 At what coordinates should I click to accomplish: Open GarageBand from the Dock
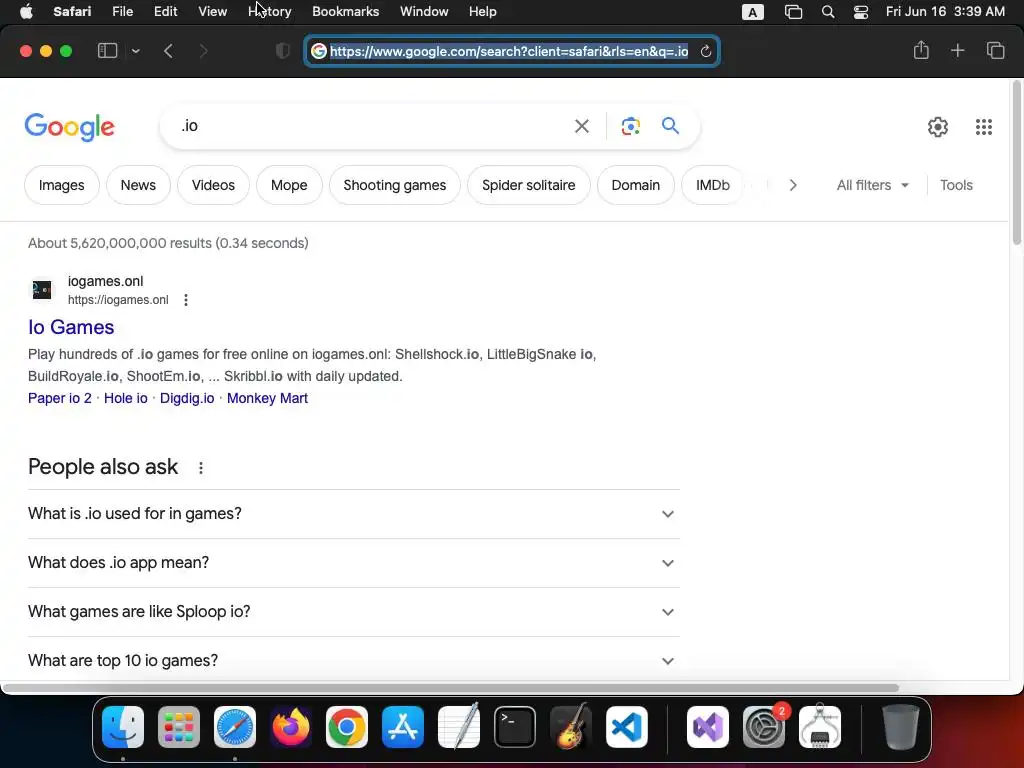(x=571, y=727)
